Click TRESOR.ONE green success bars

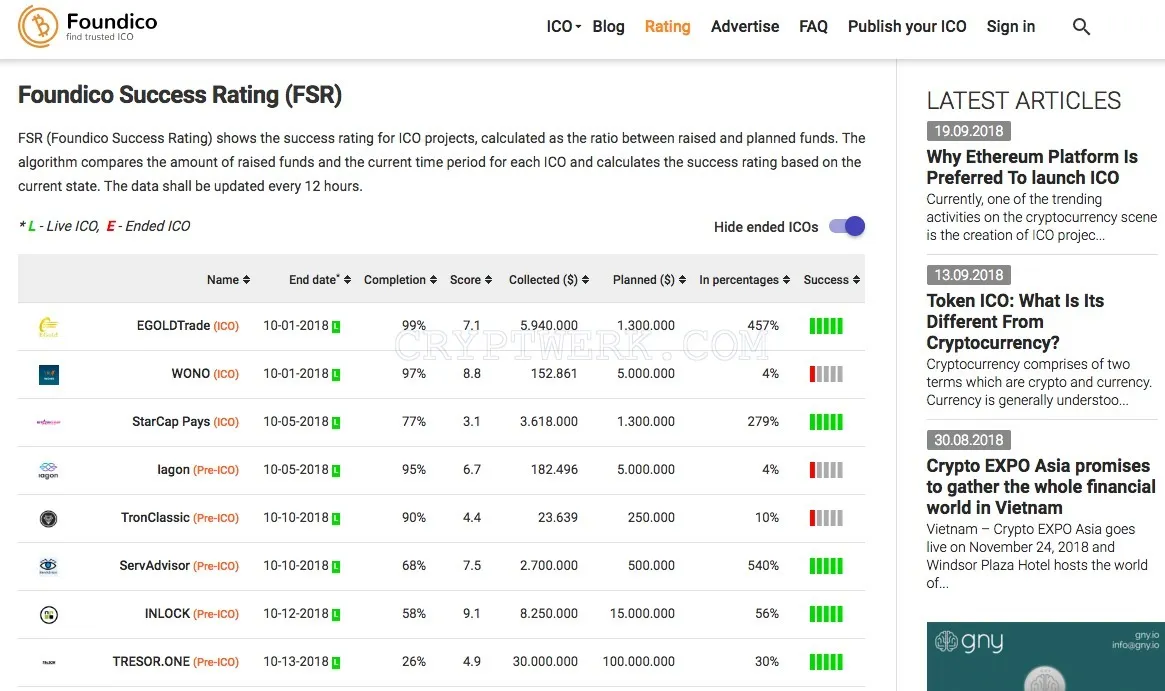[826, 662]
